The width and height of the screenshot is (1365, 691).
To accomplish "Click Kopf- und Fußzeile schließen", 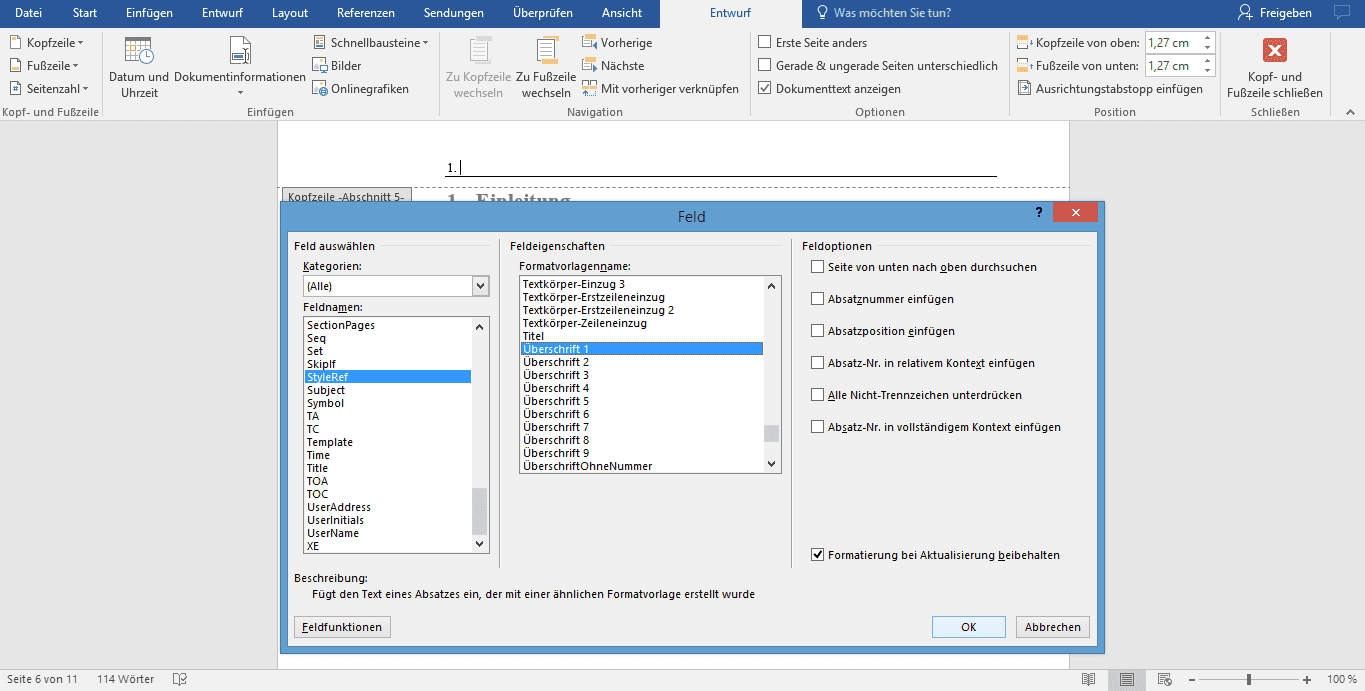I will coord(1274,67).
